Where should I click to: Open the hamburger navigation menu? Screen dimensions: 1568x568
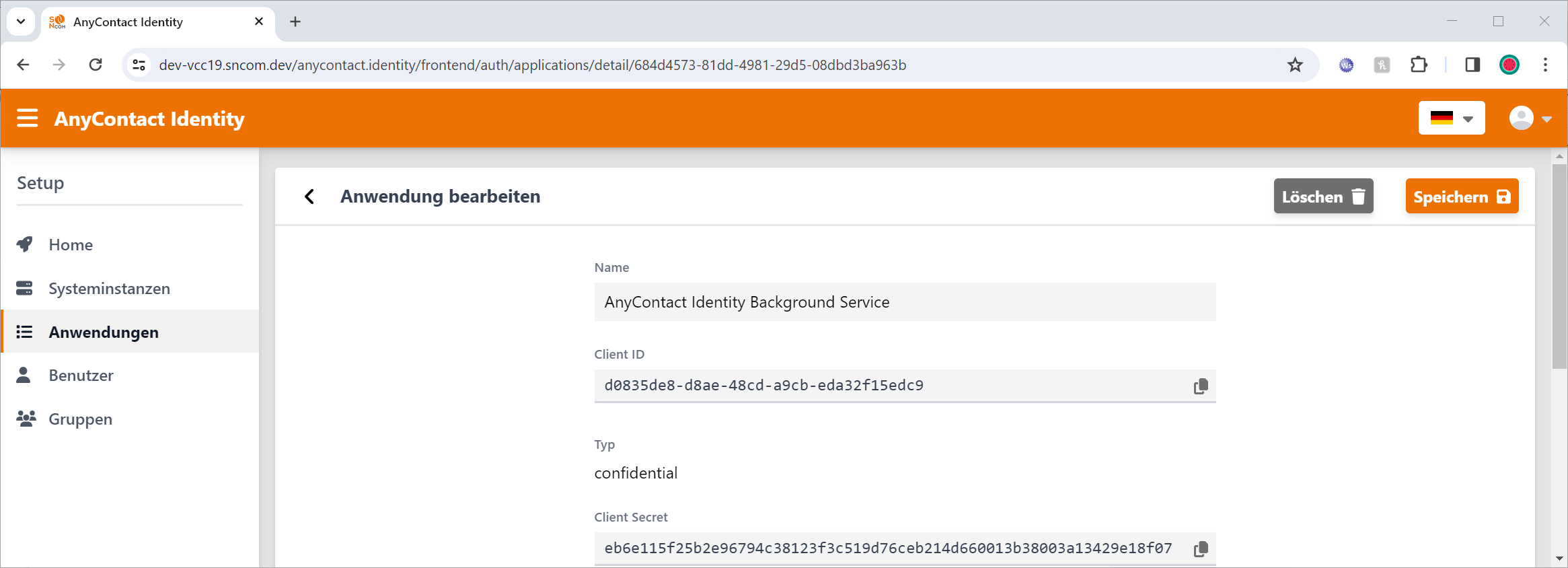(x=28, y=118)
